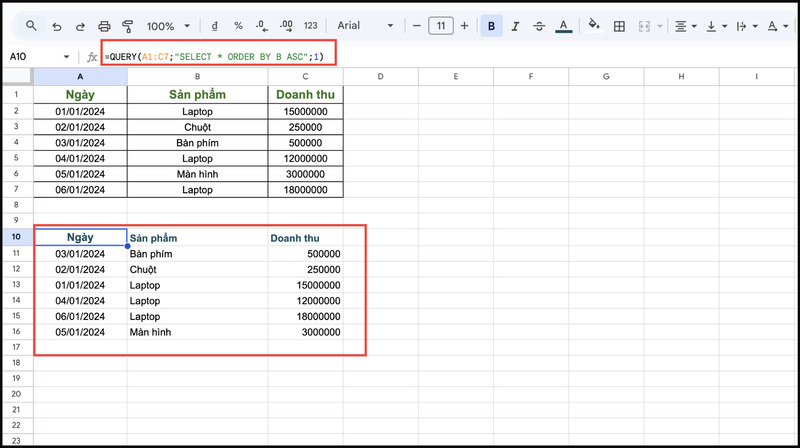Open the Name box dropdown arrow
Screen dimensions: 800x448
67,57
